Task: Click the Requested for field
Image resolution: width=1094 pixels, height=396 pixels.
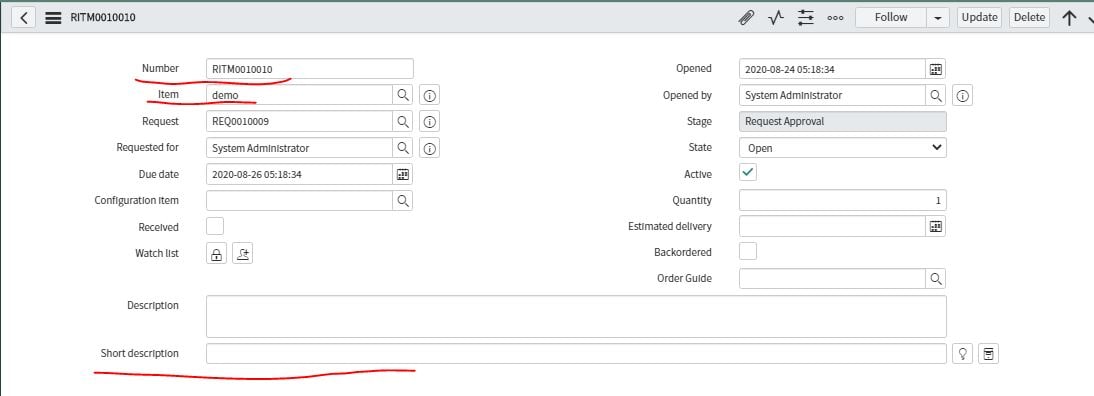Action: click(299, 148)
